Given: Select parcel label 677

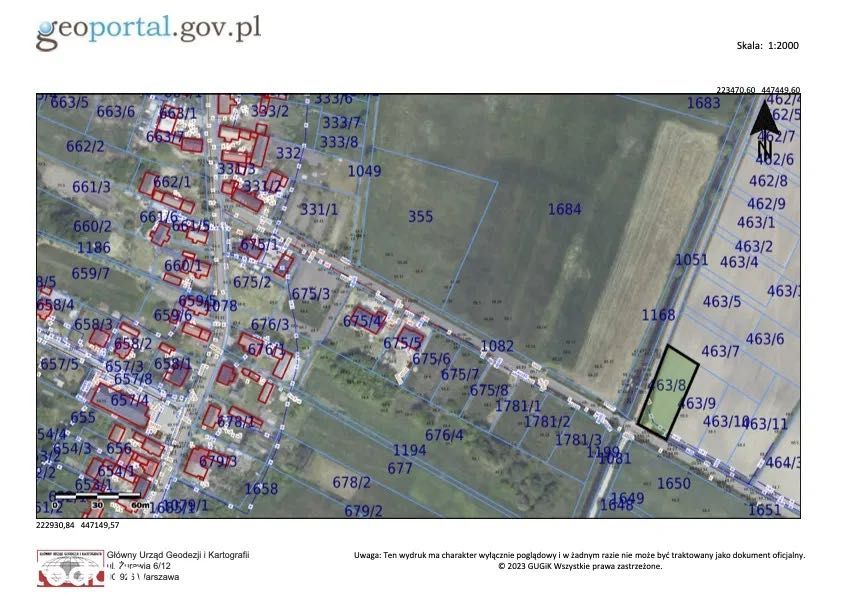Looking at the screenshot, I should pos(400,469).
